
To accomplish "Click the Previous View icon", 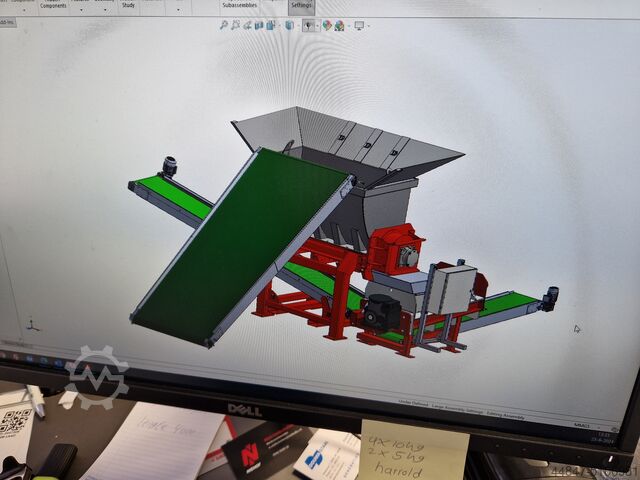I will (246, 24).
